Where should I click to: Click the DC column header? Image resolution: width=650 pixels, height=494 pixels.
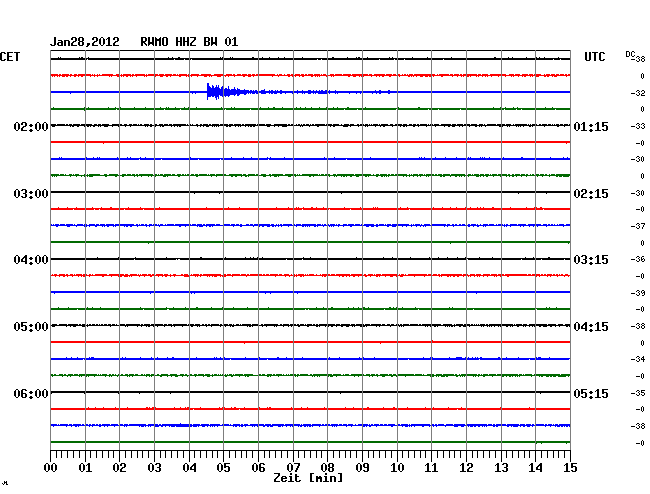click(x=630, y=54)
